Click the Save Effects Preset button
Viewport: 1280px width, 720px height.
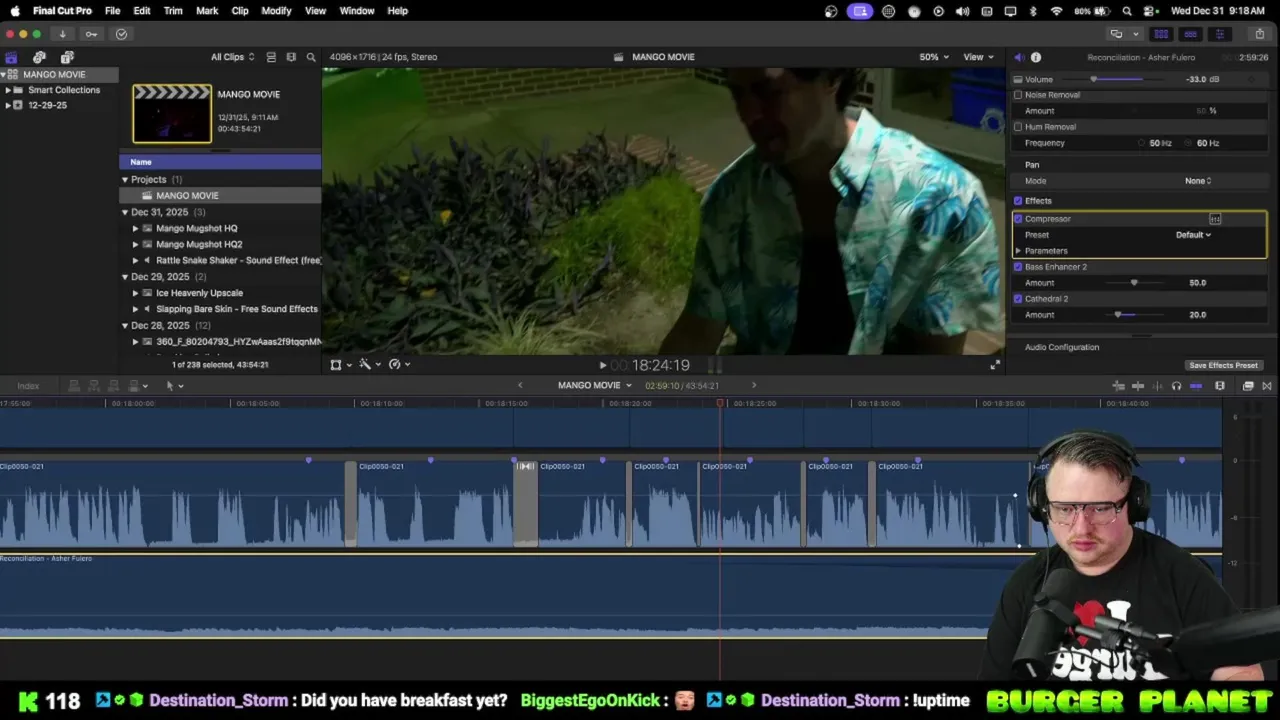tap(1223, 366)
